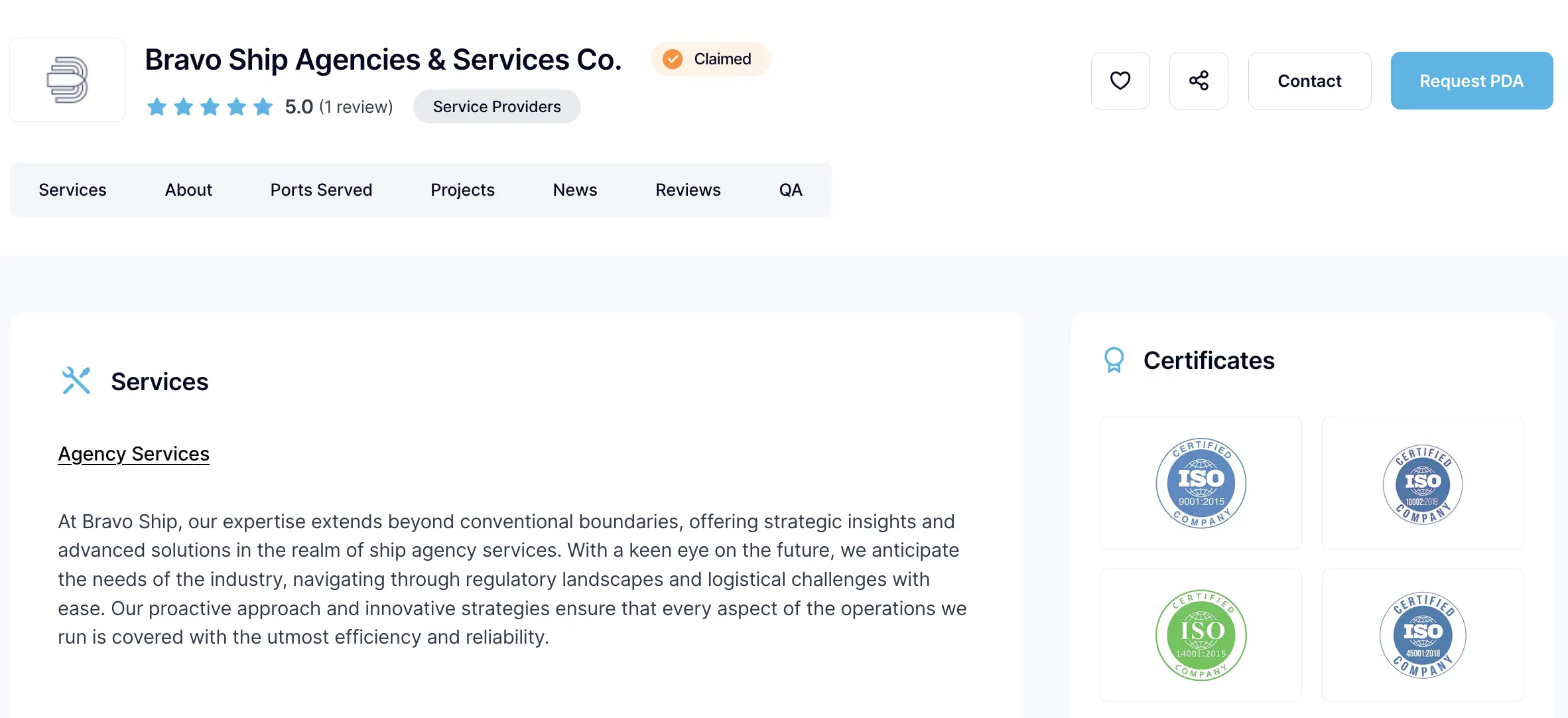
Task: Select the News tab
Action: click(x=575, y=190)
